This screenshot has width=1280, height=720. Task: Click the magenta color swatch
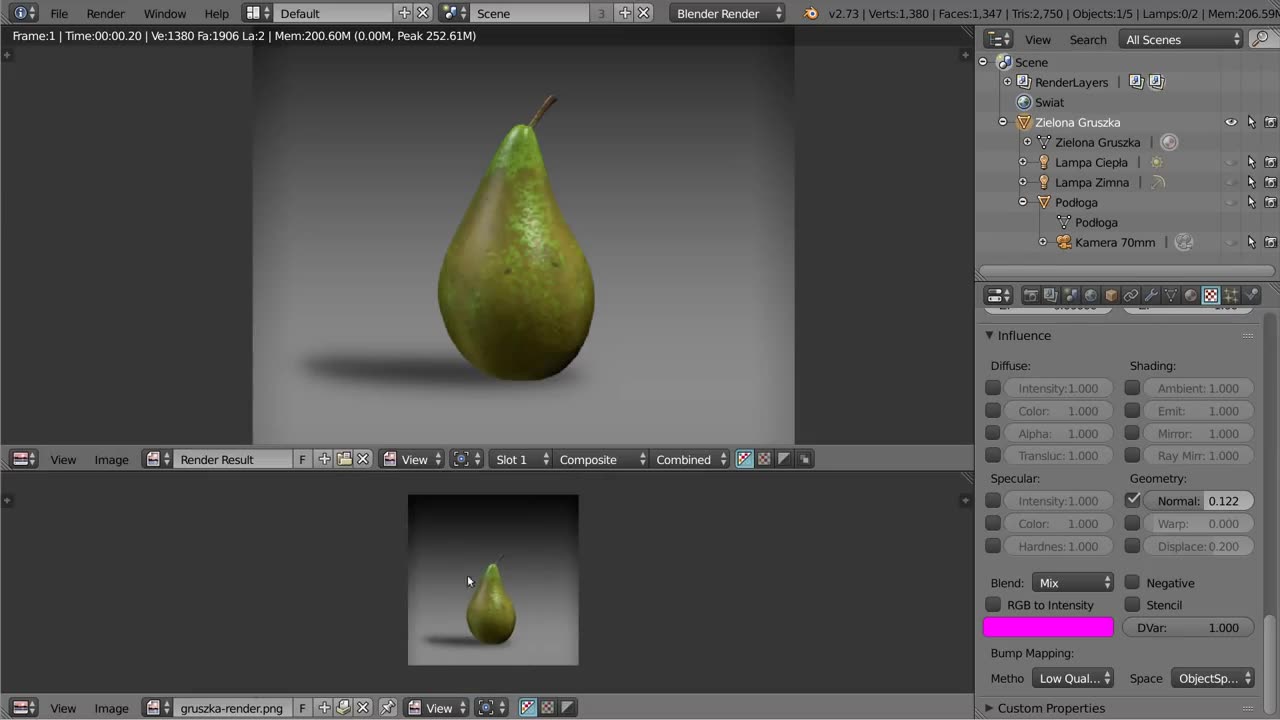click(x=1047, y=628)
